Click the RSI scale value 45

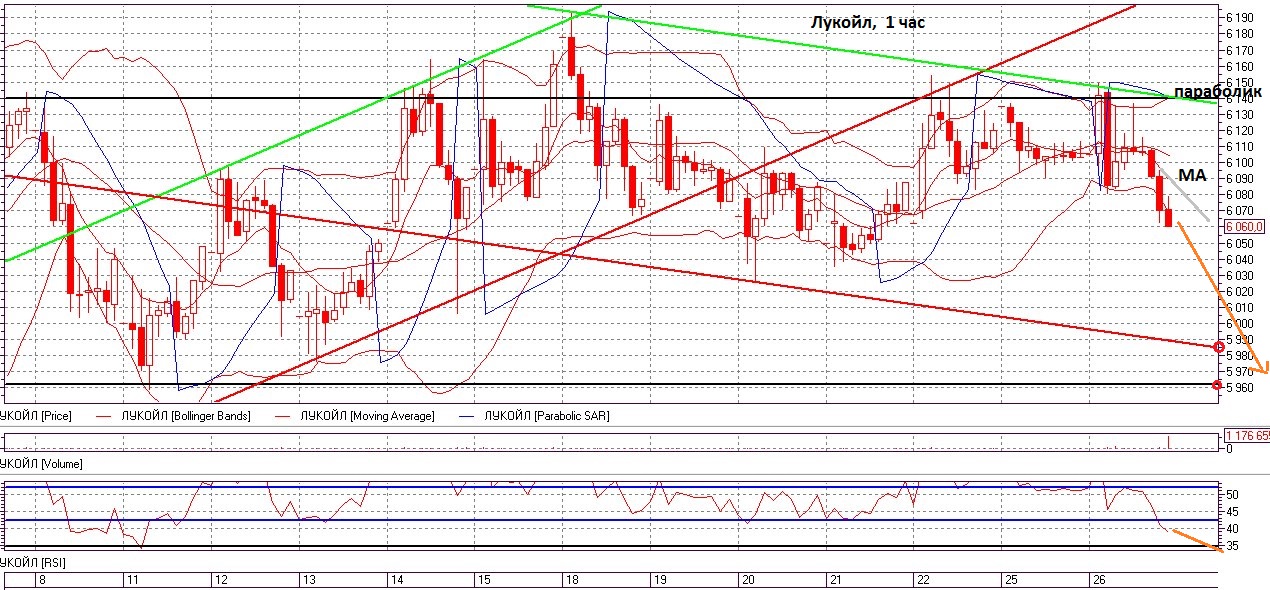(x=1233, y=511)
